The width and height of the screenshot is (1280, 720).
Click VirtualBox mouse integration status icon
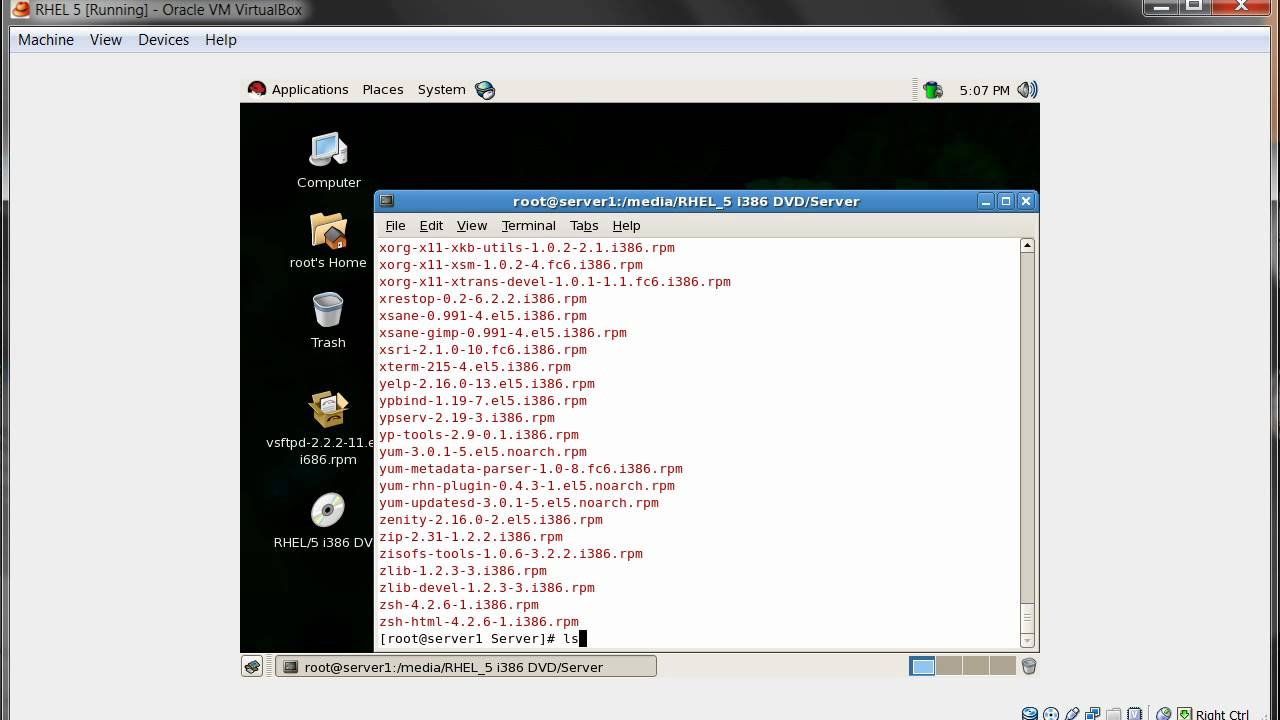point(1164,714)
